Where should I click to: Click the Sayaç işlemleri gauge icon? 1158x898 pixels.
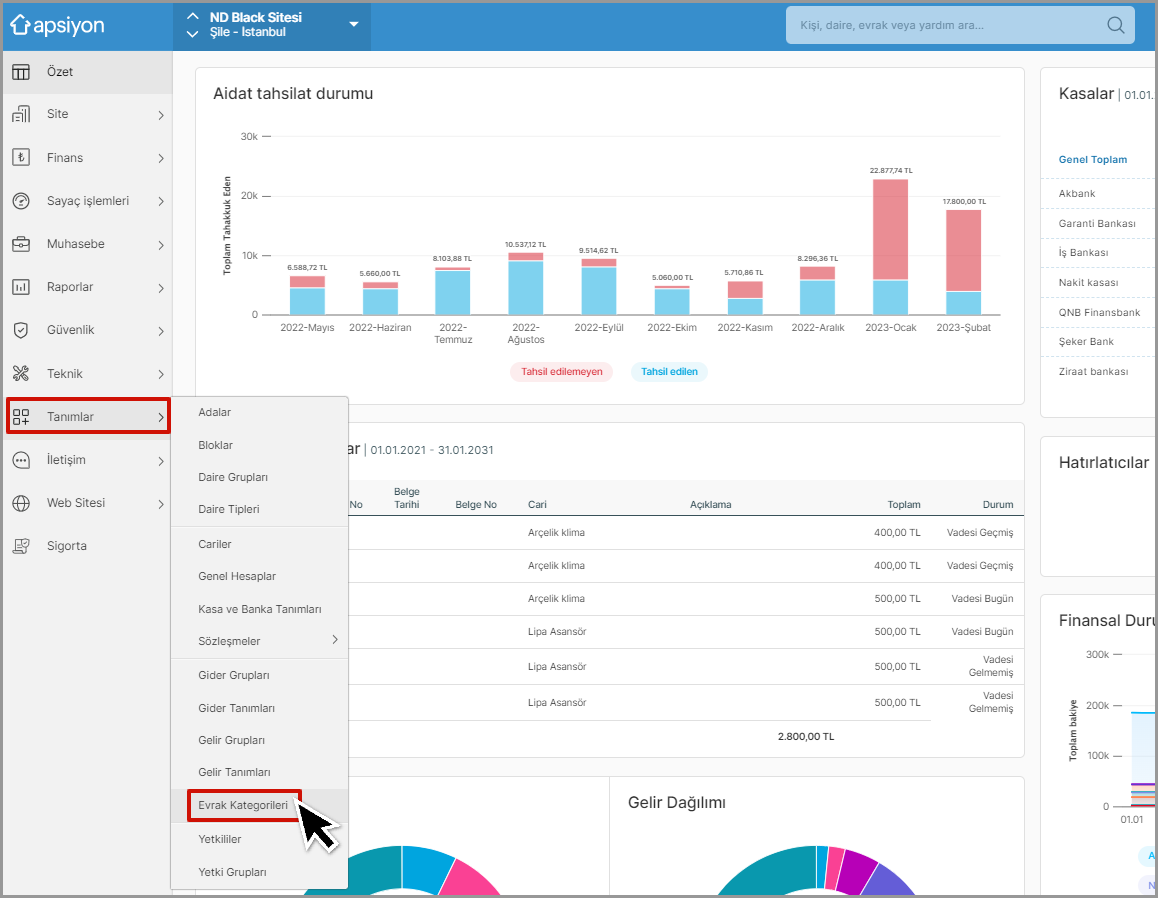pyautogui.click(x=21, y=201)
